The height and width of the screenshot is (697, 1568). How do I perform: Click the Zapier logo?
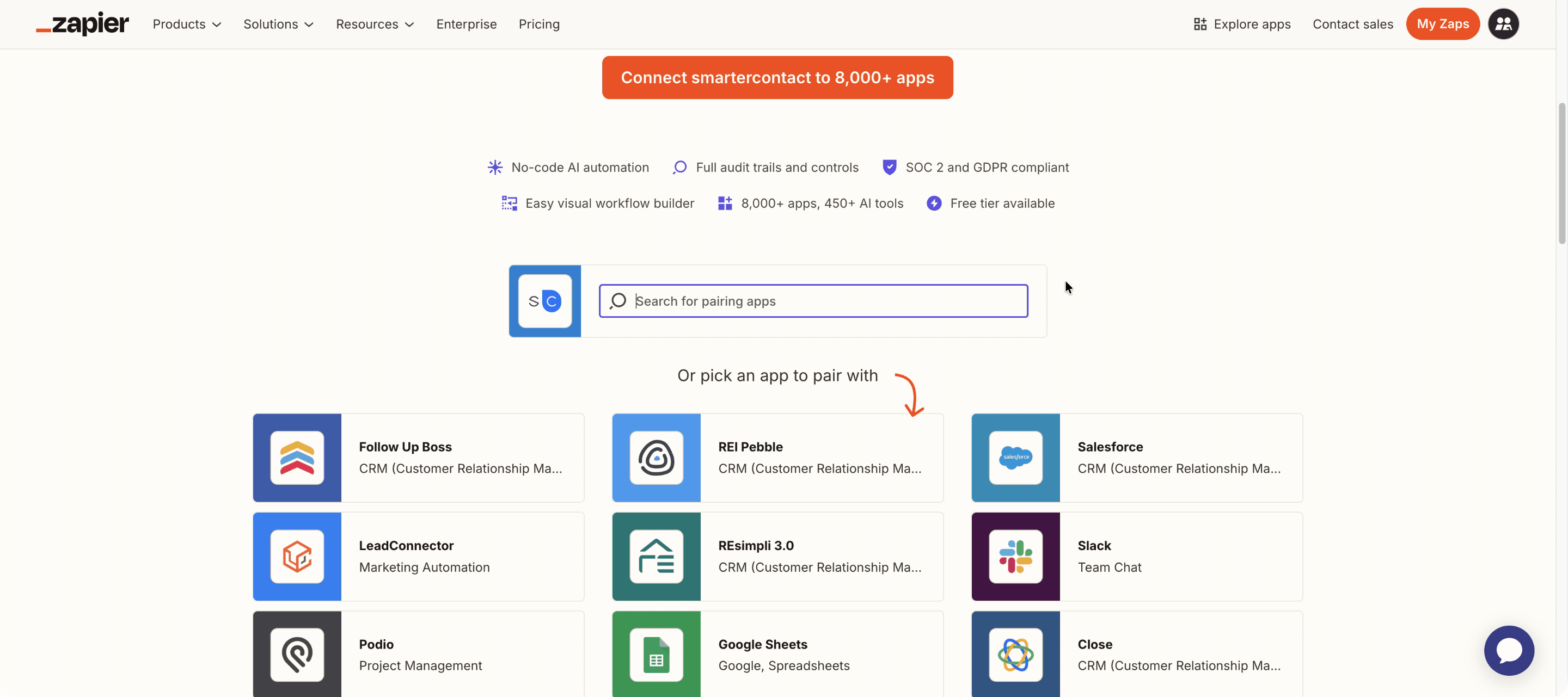coord(82,24)
